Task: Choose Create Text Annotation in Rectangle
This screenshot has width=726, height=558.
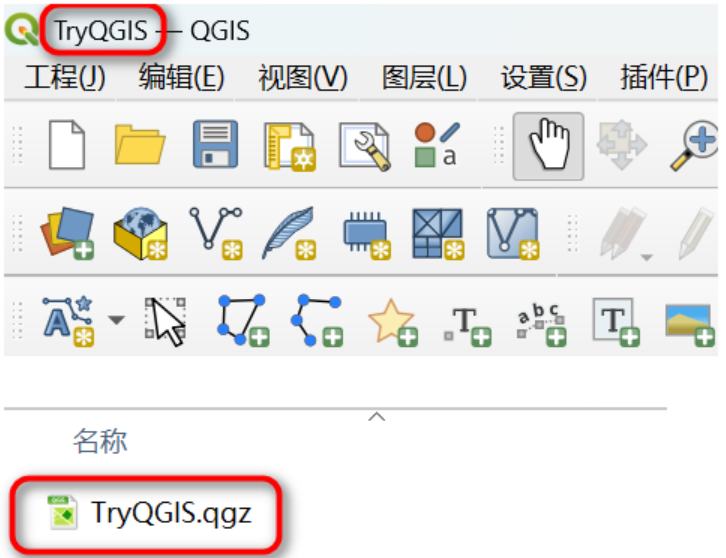Action: [616, 322]
